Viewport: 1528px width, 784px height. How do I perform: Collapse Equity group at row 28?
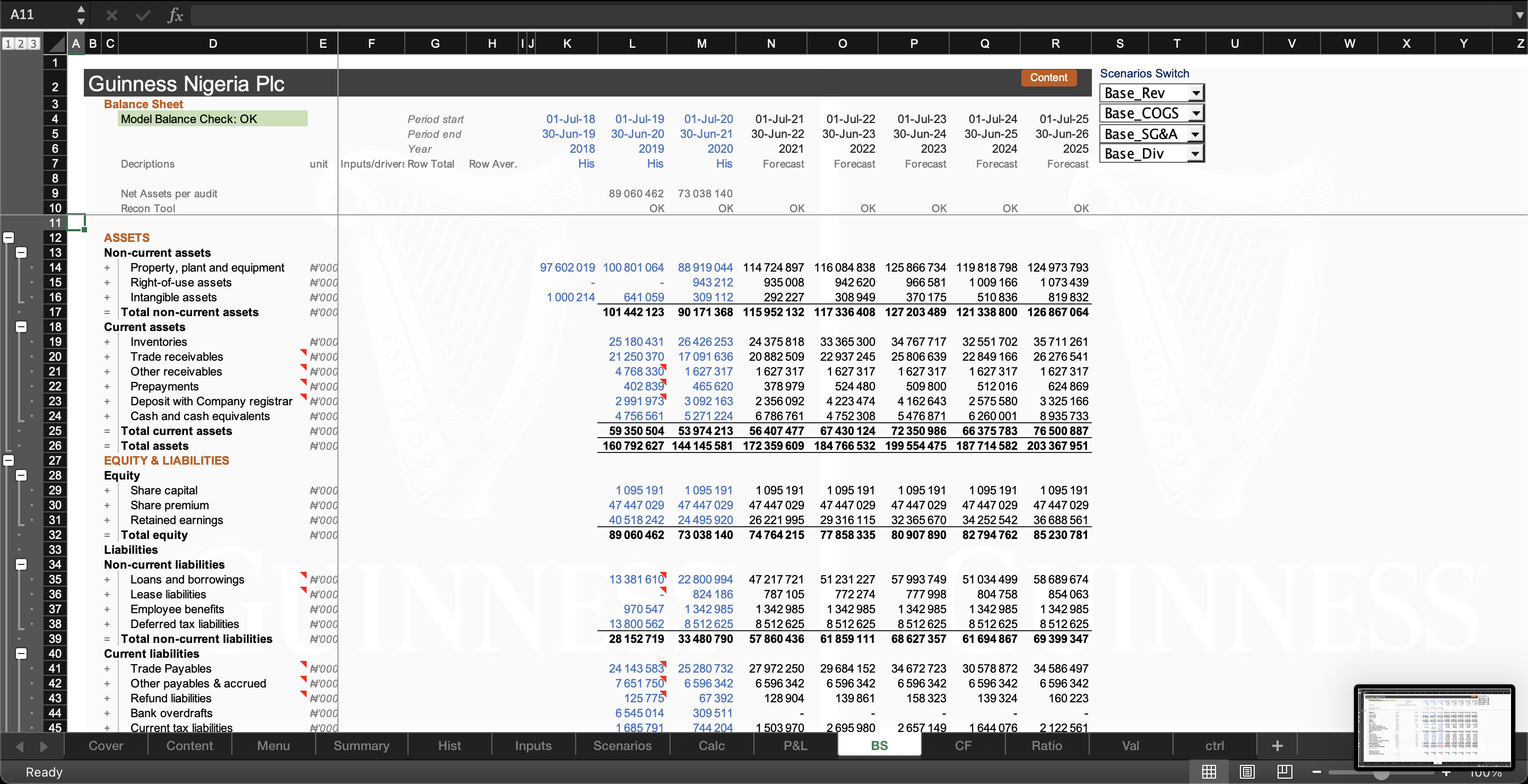click(21, 475)
